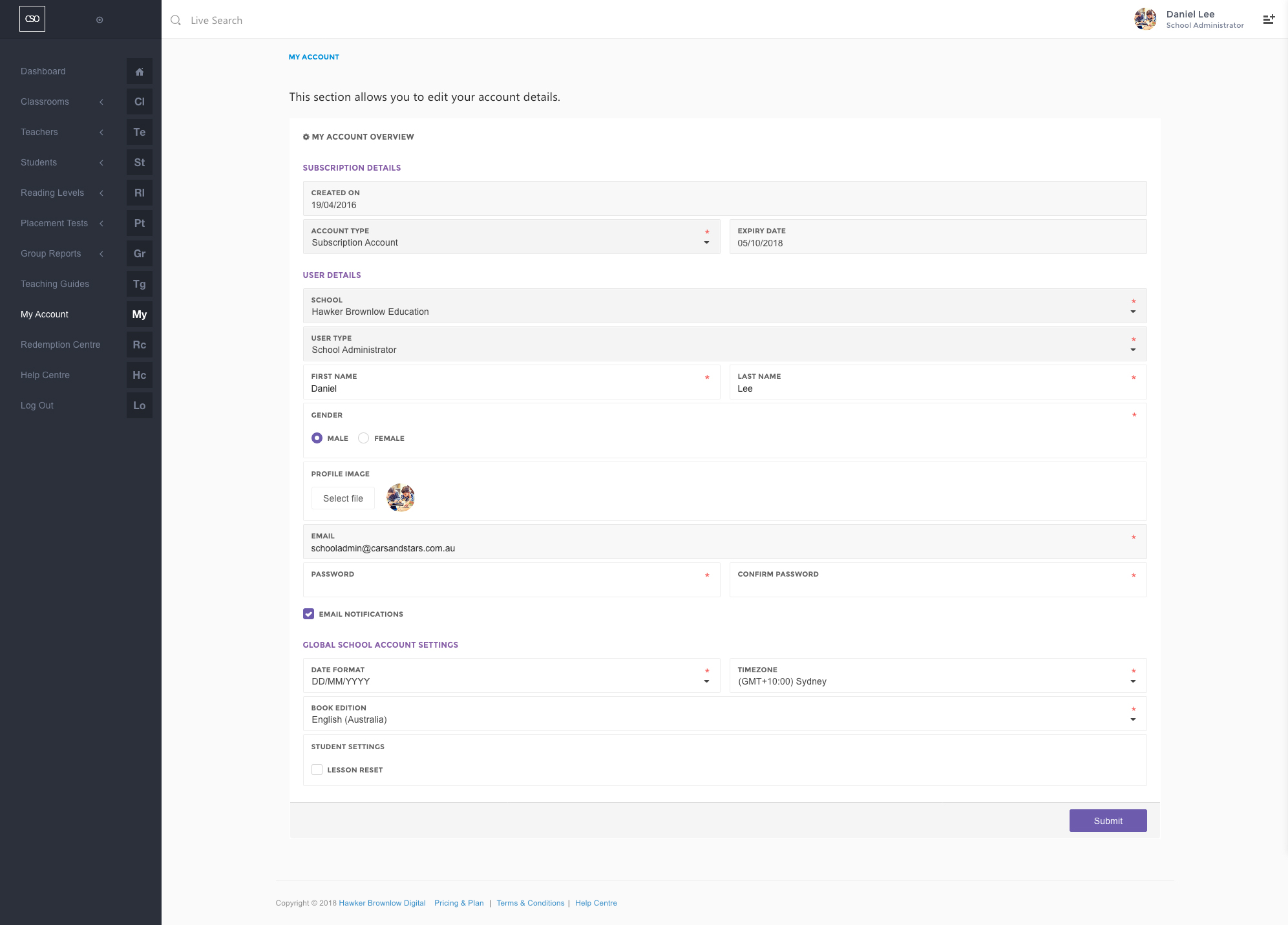Image resolution: width=1288 pixels, height=925 pixels.
Task: Open the Terms & Conditions footer link
Action: 530,903
